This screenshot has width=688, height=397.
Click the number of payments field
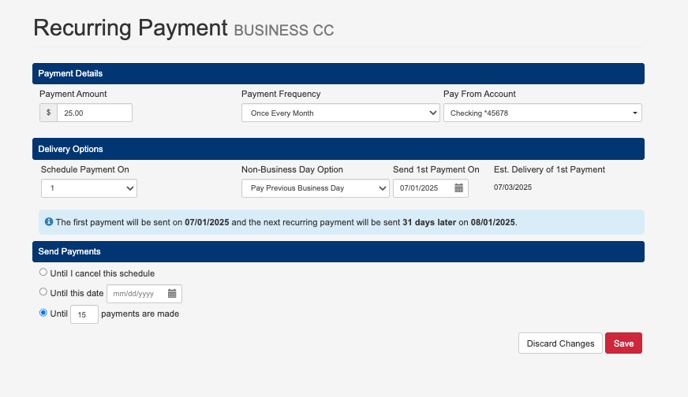[x=84, y=315]
